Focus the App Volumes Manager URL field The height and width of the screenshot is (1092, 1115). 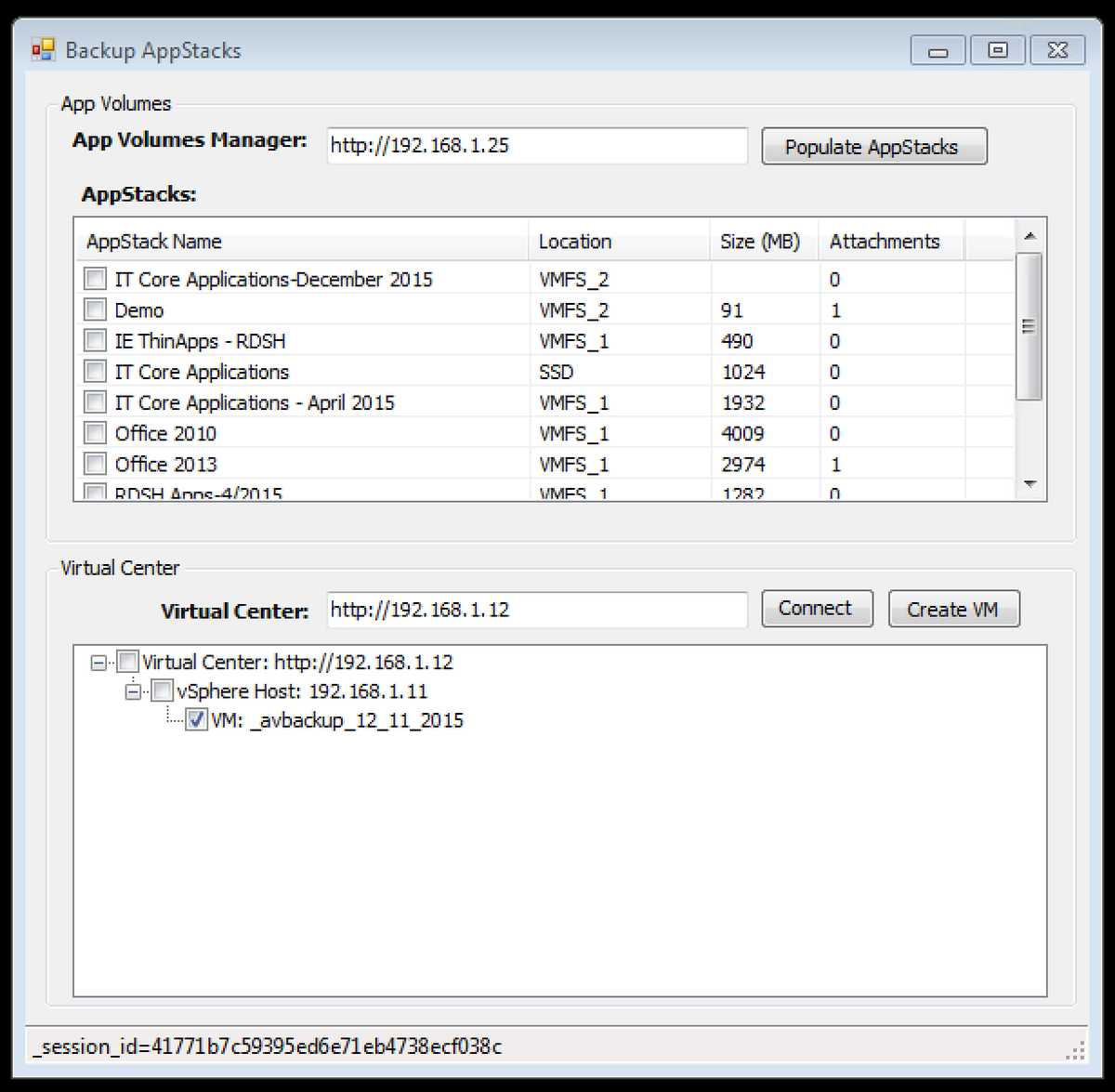click(537, 145)
